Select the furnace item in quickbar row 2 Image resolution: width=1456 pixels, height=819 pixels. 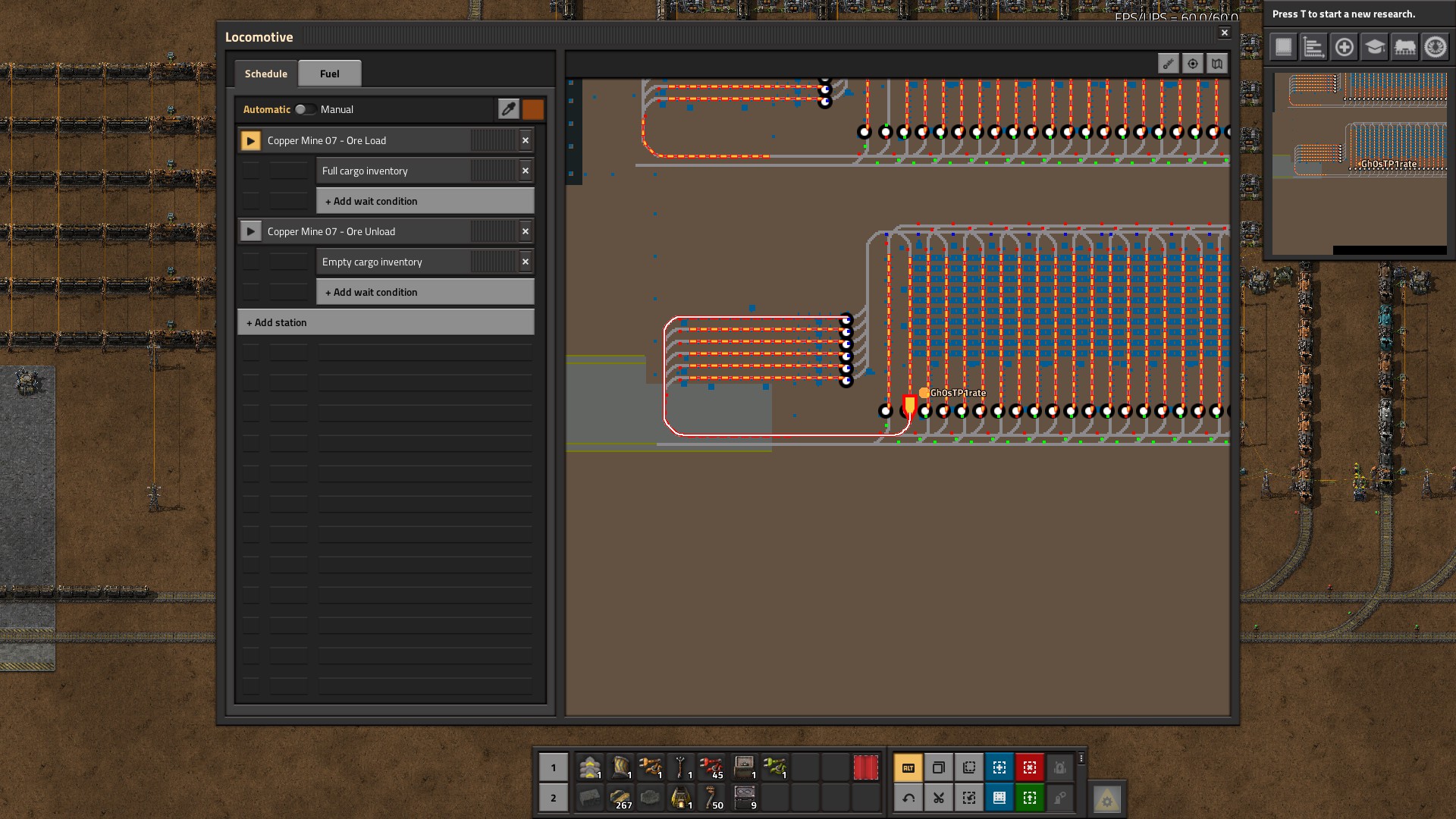pyautogui.click(x=681, y=798)
